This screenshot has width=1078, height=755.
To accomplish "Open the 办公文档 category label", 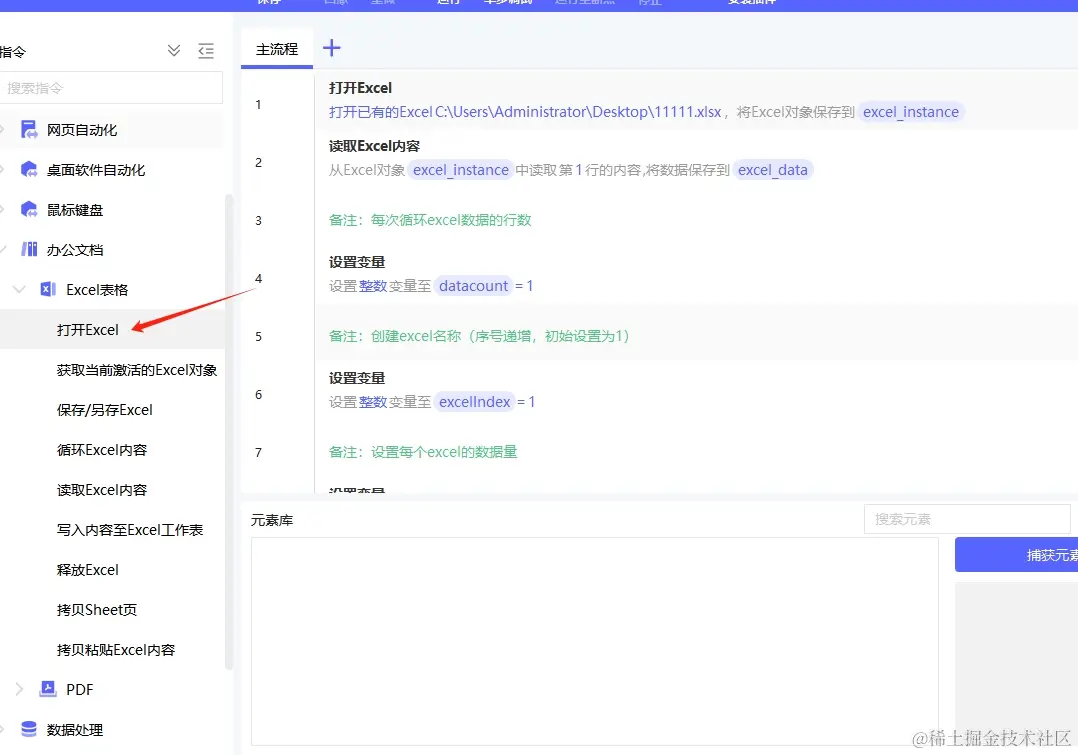I will pos(75,250).
